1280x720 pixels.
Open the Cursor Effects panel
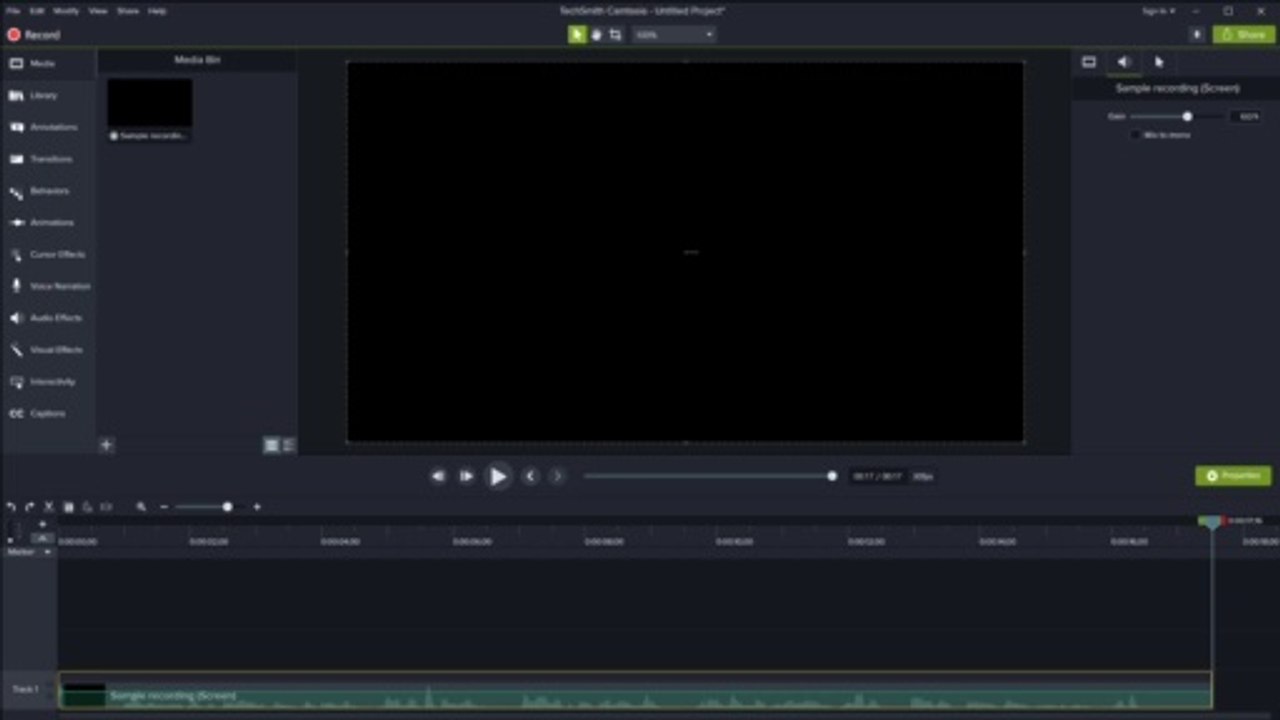48,254
